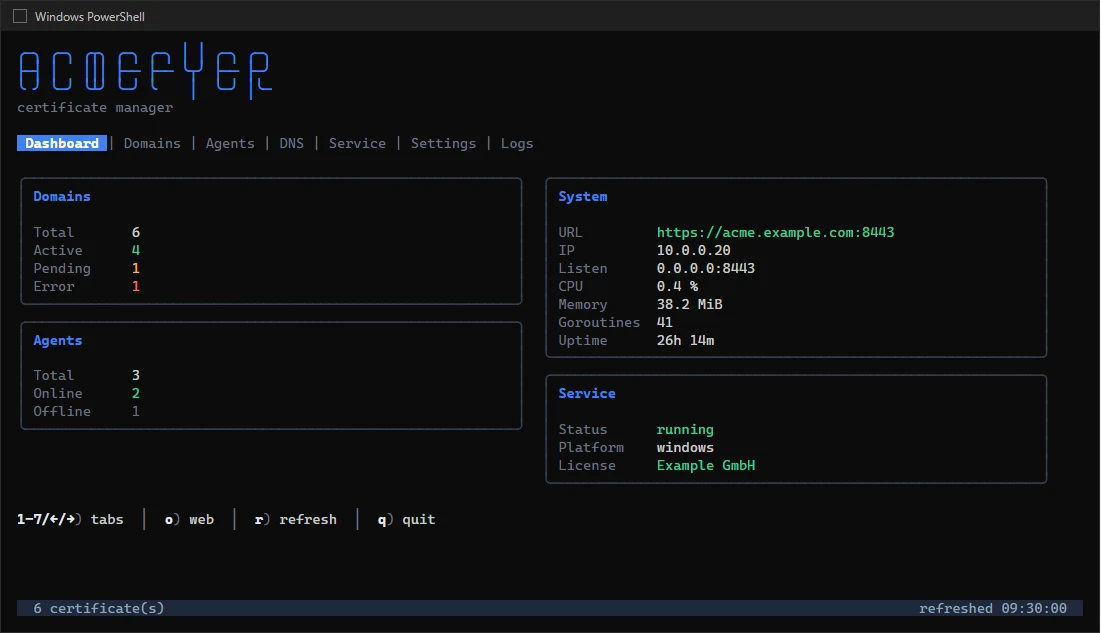Click the PowerShell window icon in title bar
The height and width of the screenshot is (633, 1101).
20,16
